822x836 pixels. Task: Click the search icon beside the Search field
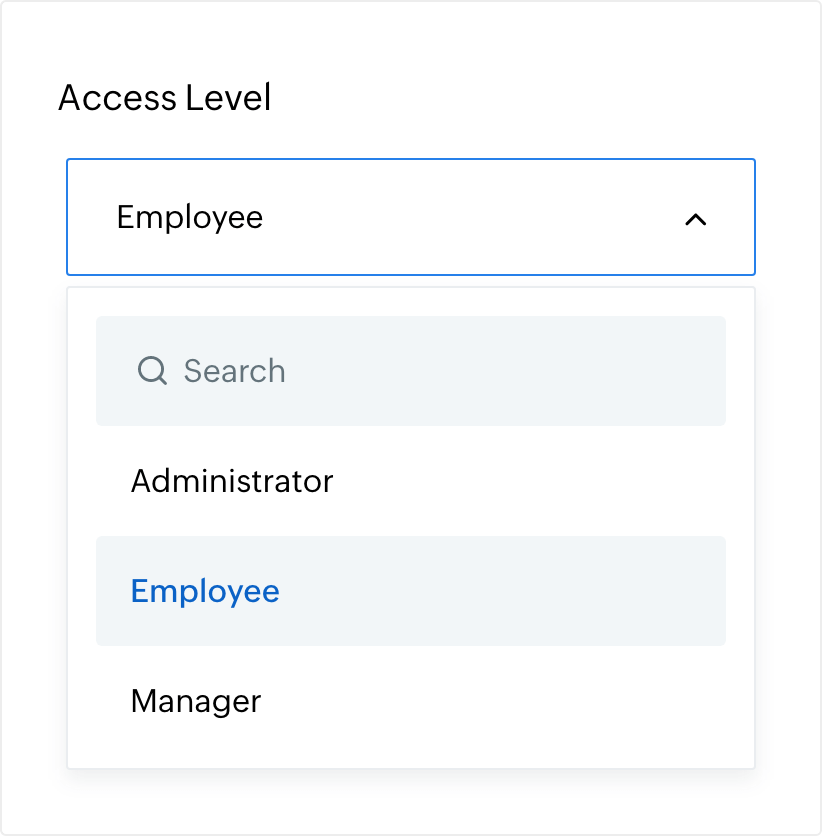point(152,371)
